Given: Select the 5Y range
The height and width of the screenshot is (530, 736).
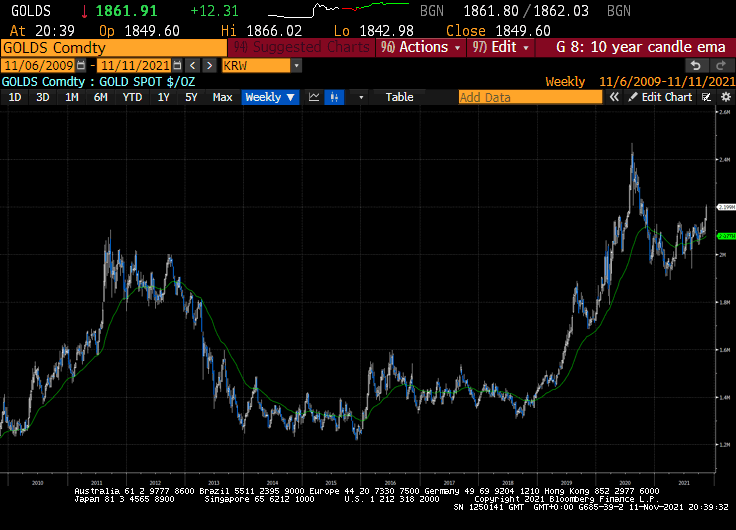Looking at the screenshot, I should pos(191,97).
